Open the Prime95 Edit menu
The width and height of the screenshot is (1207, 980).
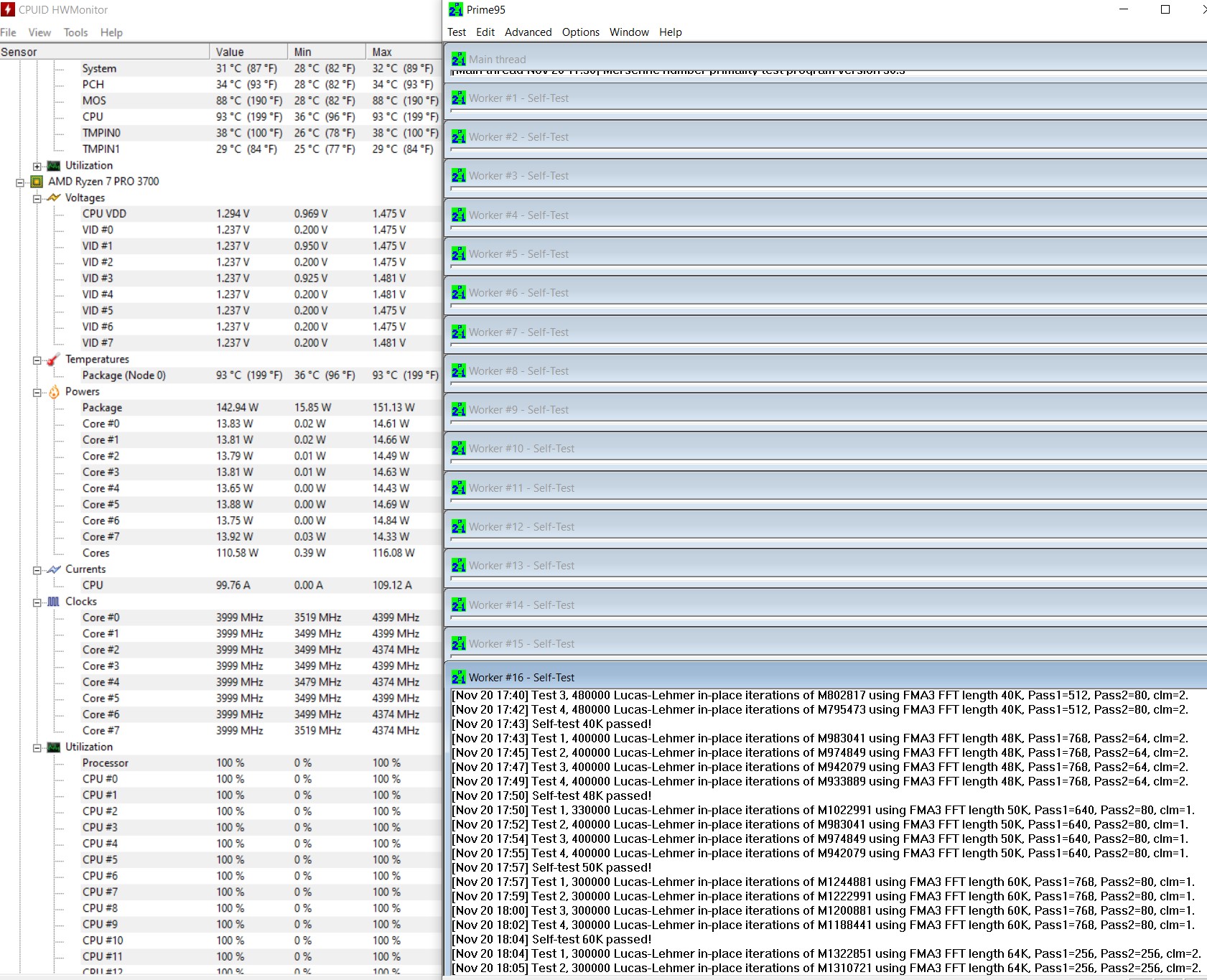coord(485,32)
